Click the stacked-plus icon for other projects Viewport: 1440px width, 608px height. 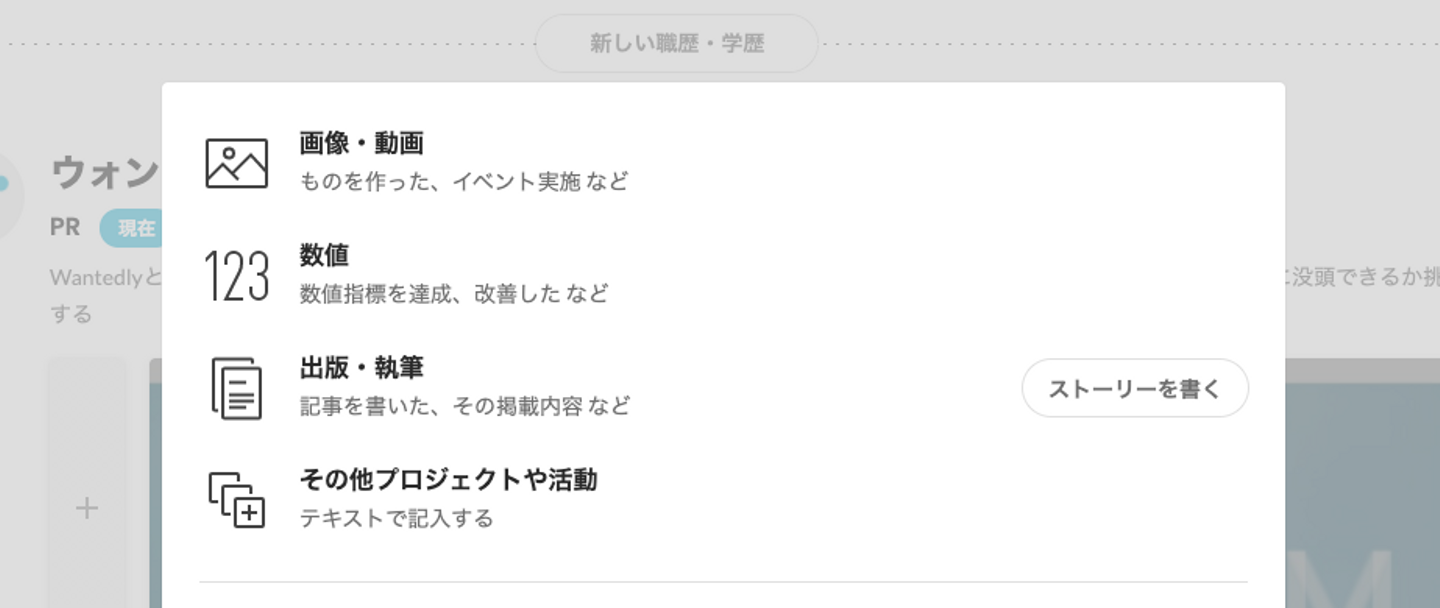pos(237,499)
